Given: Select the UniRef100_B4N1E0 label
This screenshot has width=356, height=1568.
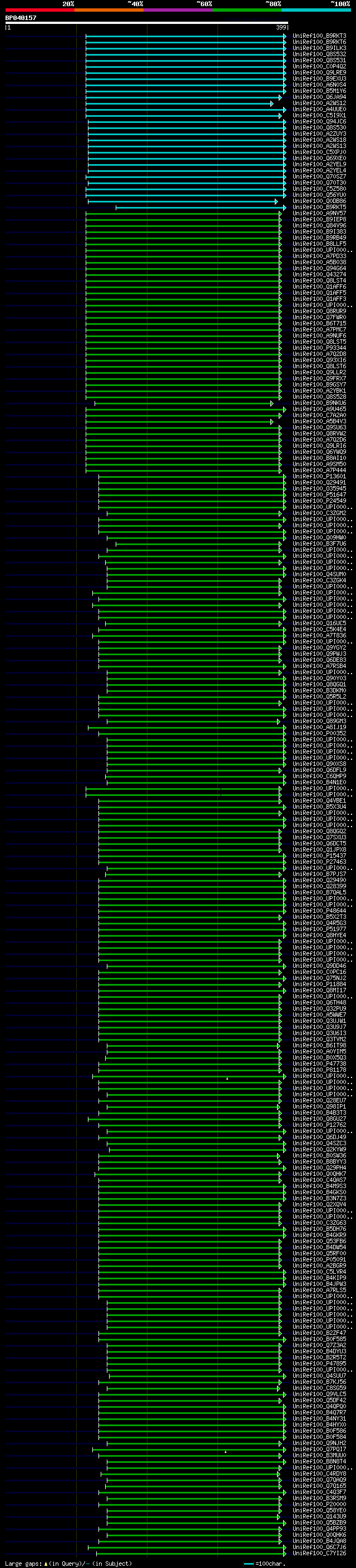Looking at the screenshot, I should tap(319, 782).
